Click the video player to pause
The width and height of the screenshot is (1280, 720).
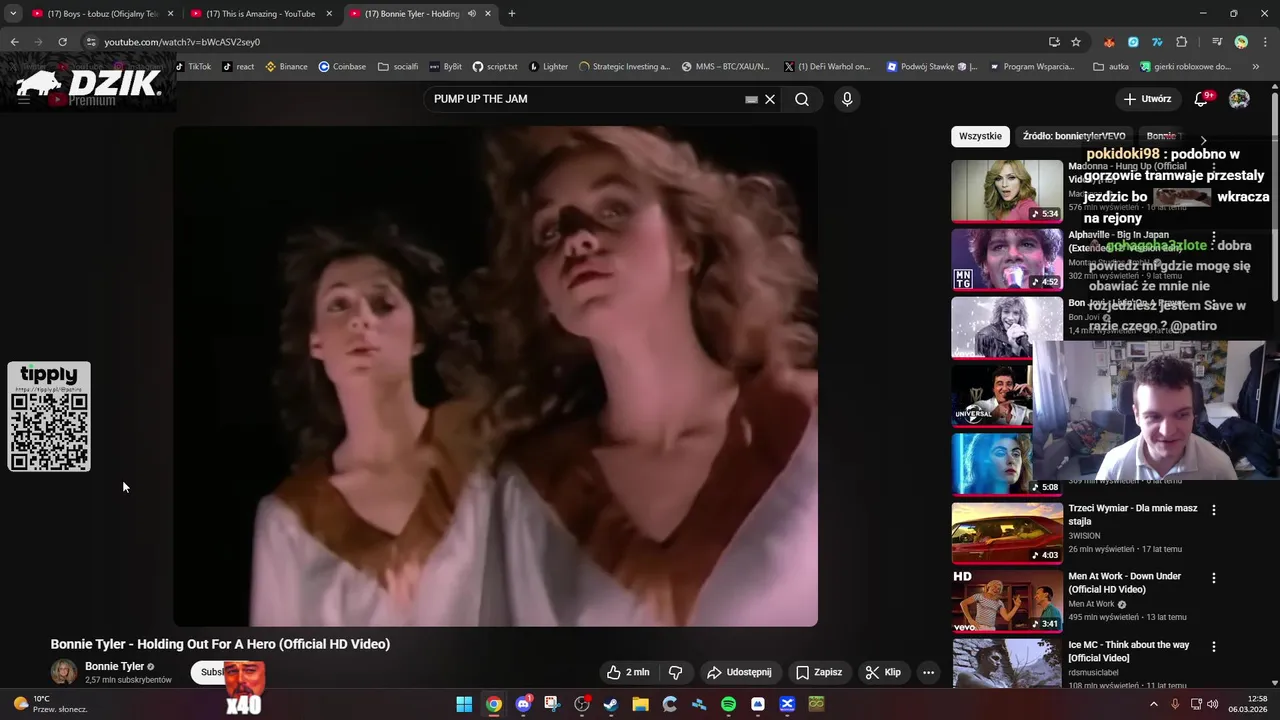tap(495, 376)
